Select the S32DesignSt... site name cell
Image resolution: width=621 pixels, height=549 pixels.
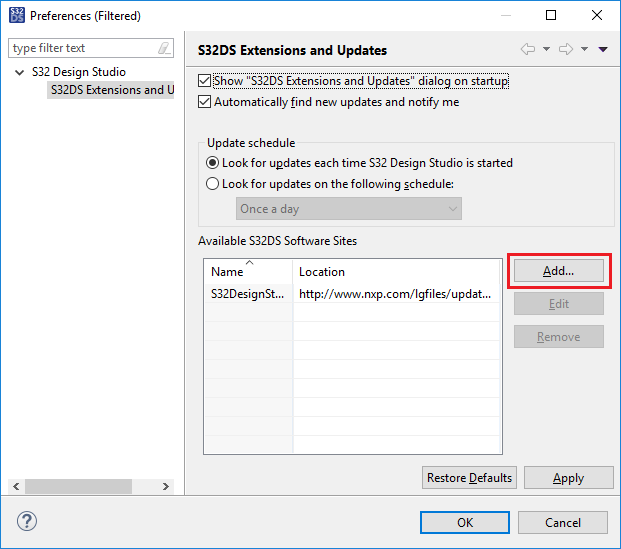click(248, 294)
